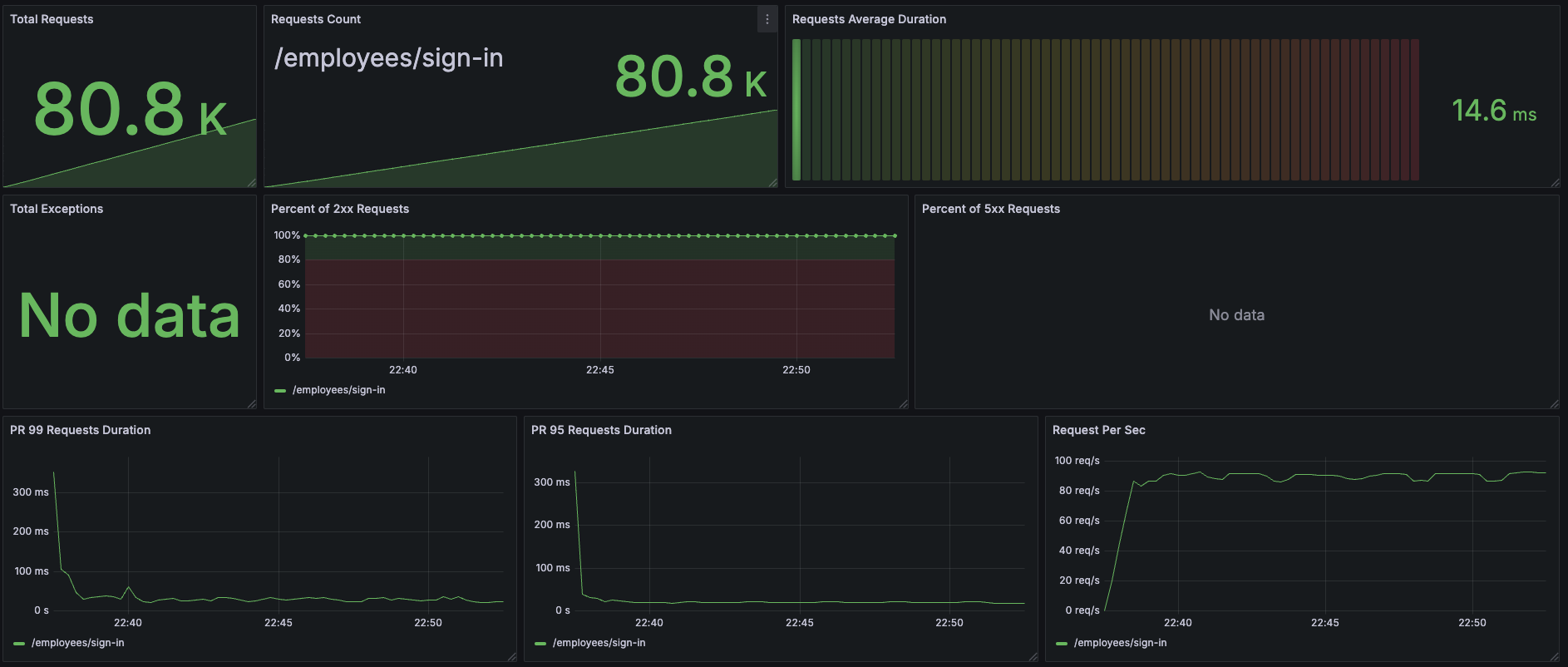Click the 300 ms axis label in PR 99 panel
Screen dimensions: 1568x667
coord(31,492)
